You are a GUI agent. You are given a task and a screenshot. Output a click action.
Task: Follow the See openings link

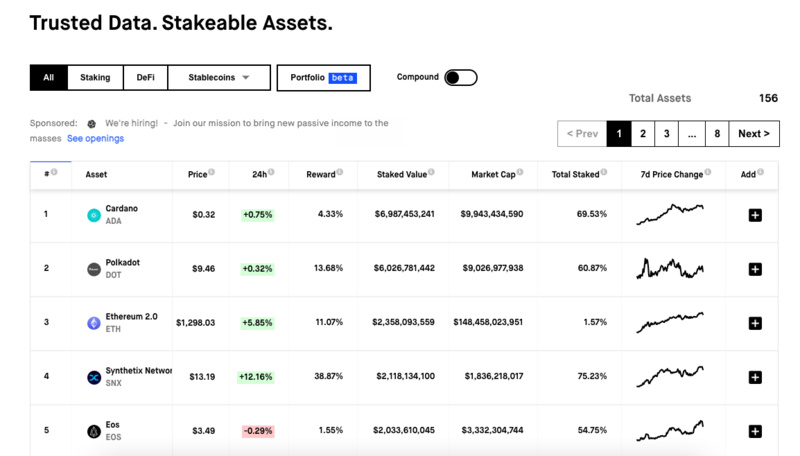tap(96, 138)
